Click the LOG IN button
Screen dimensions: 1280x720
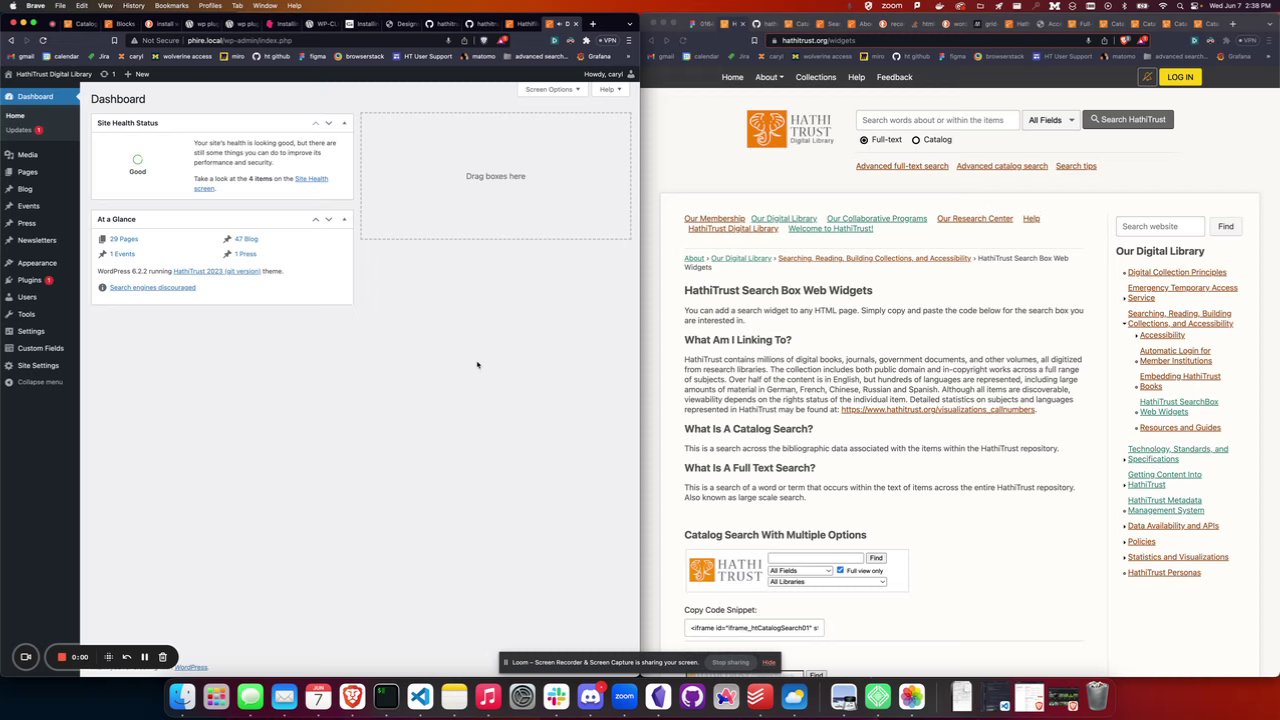(x=1180, y=77)
